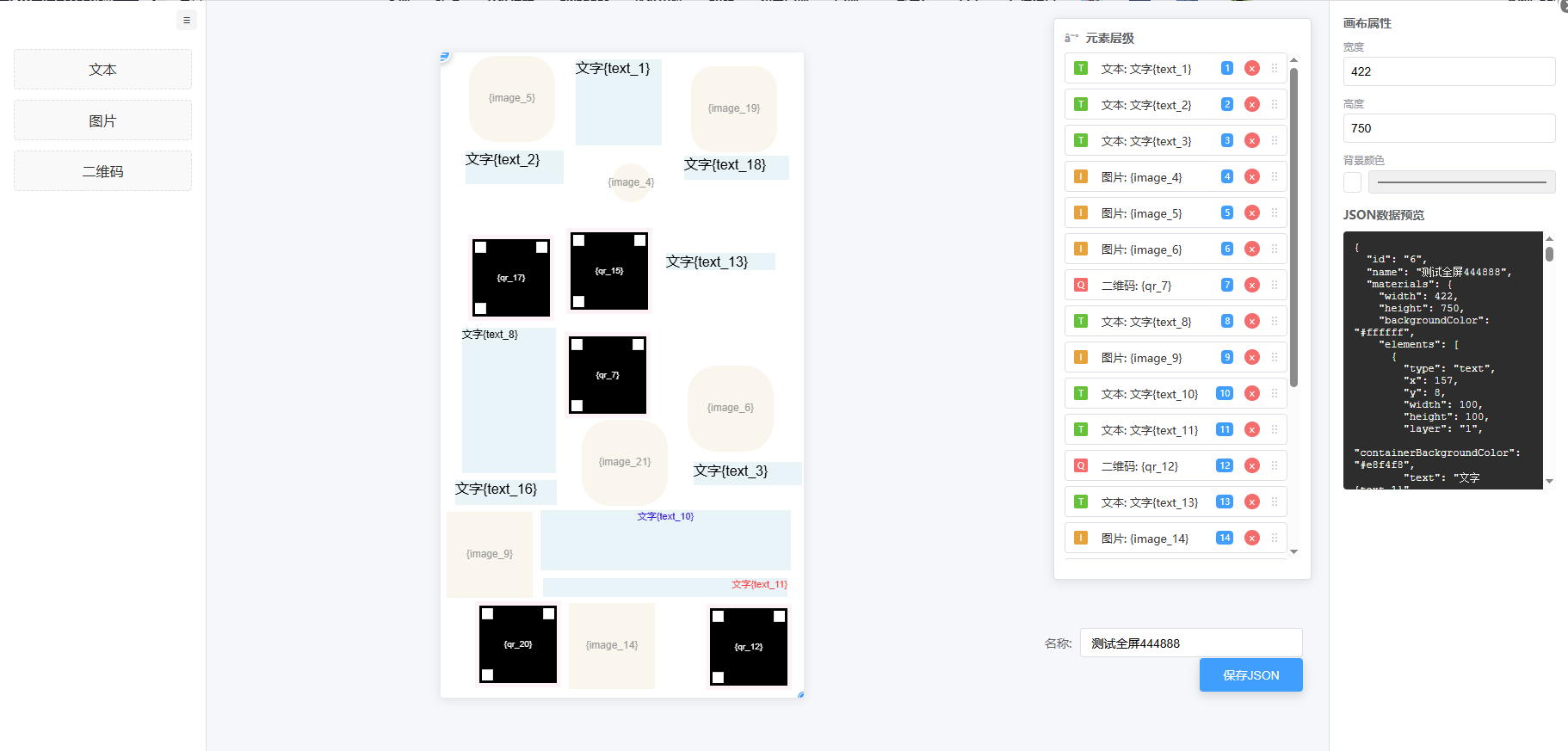Click the 高度 height field showing 750

click(1449, 128)
